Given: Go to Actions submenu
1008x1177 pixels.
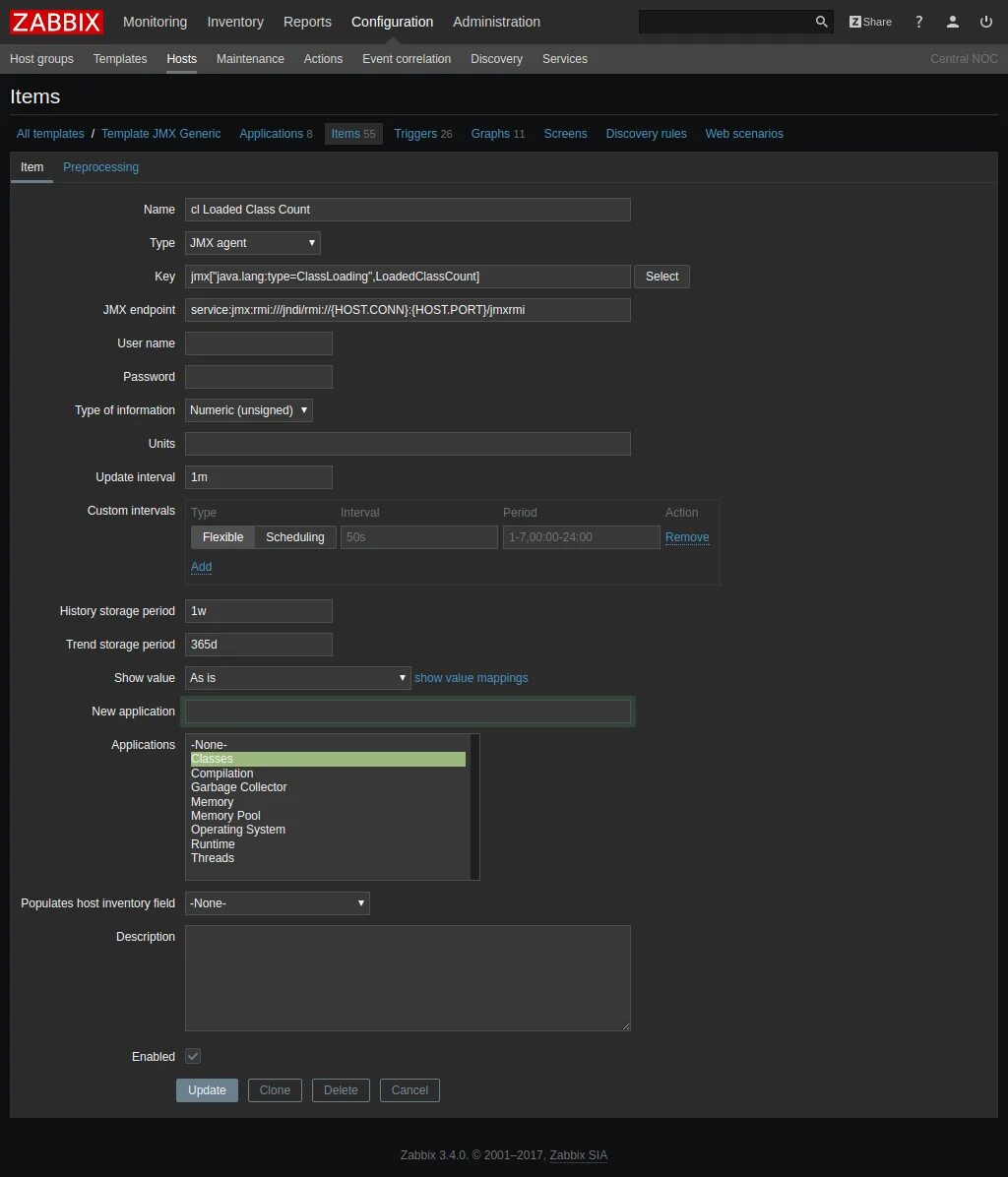Looking at the screenshot, I should [323, 58].
